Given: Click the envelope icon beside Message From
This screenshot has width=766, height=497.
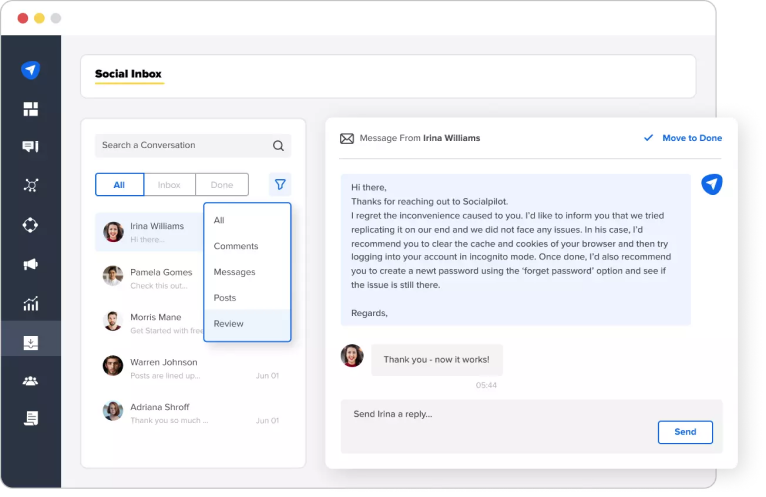Looking at the screenshot, I should coord(347,139).
